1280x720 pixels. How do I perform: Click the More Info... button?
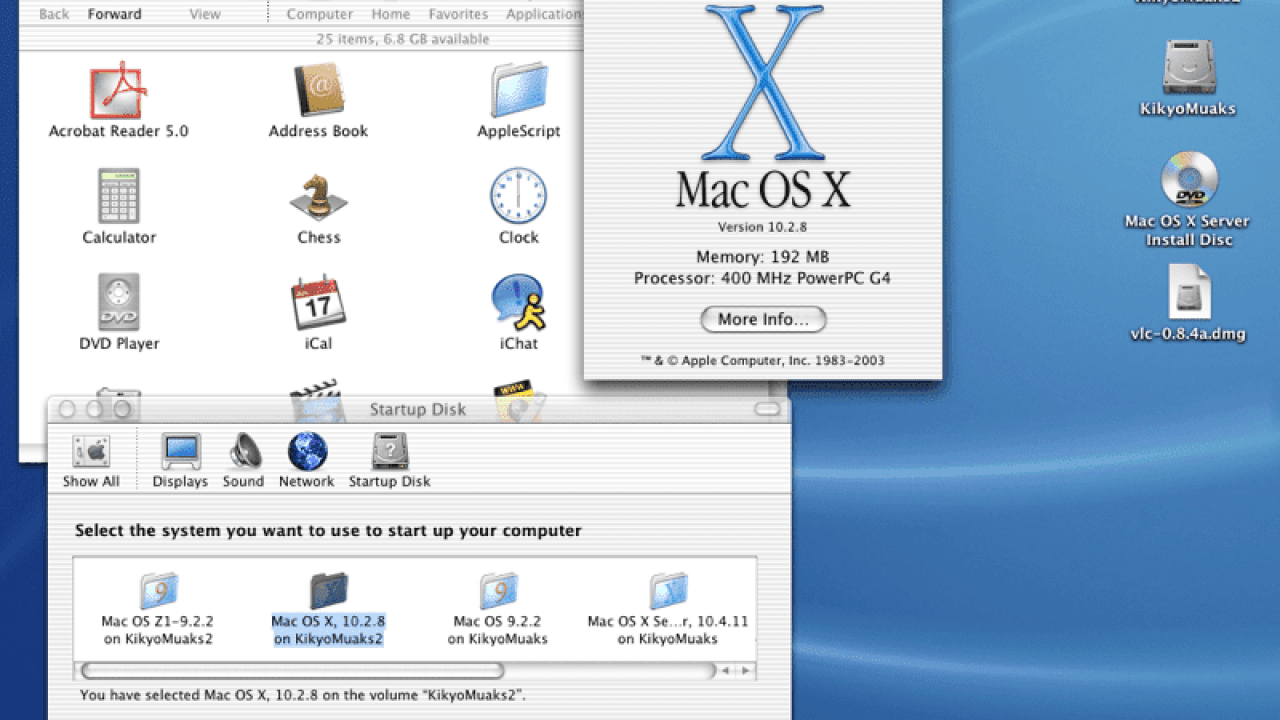coord(763,320)
